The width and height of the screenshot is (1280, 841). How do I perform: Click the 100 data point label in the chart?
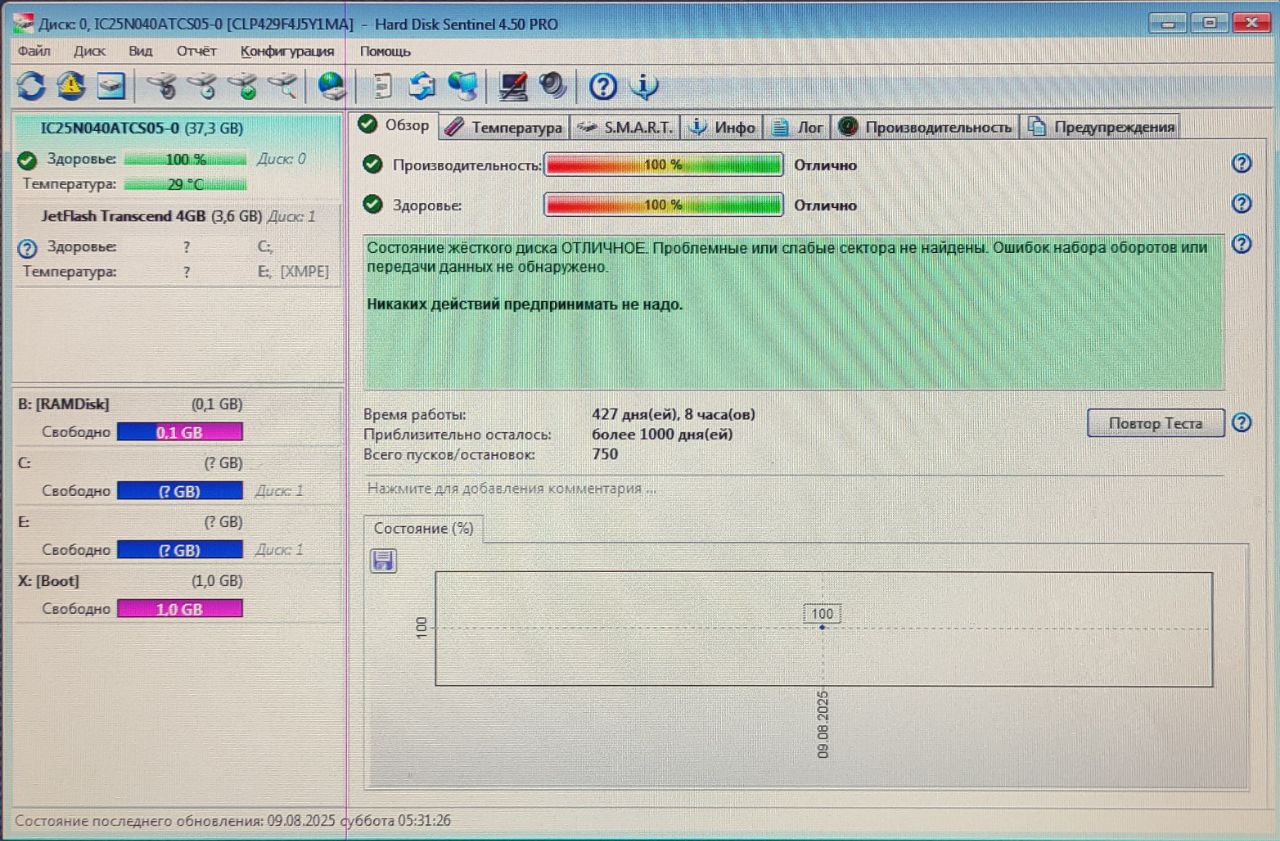(822, 614)
